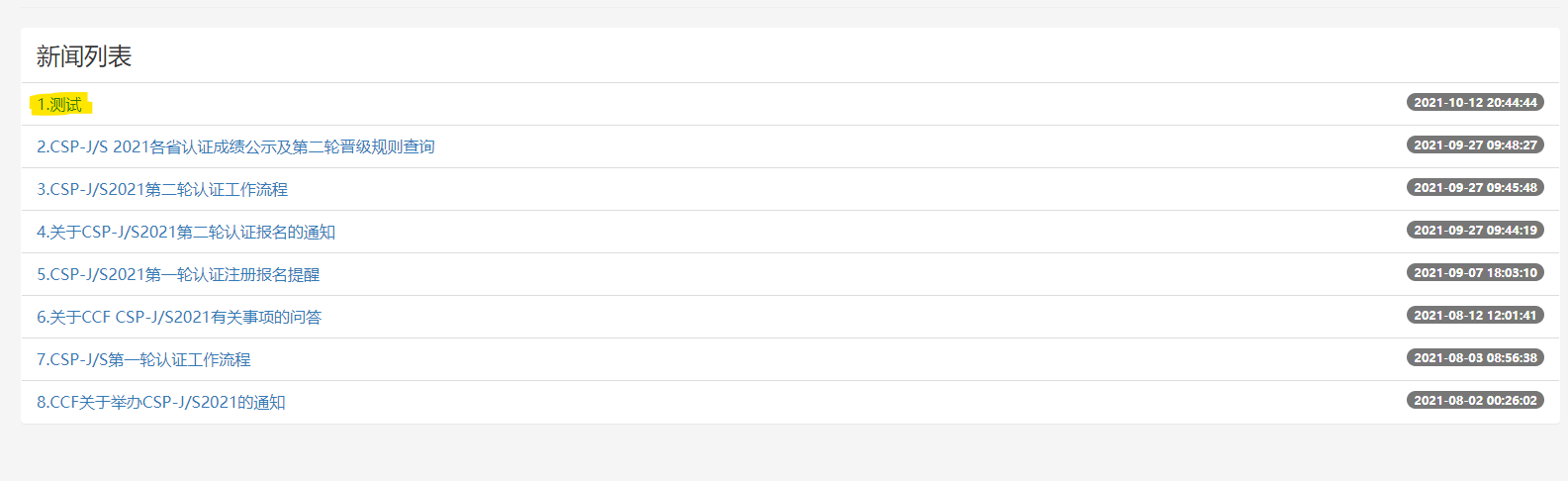Select news item 4 about 第二轮认证报名的通知
The image size is (1568, 481).
(x=186, y=233)
